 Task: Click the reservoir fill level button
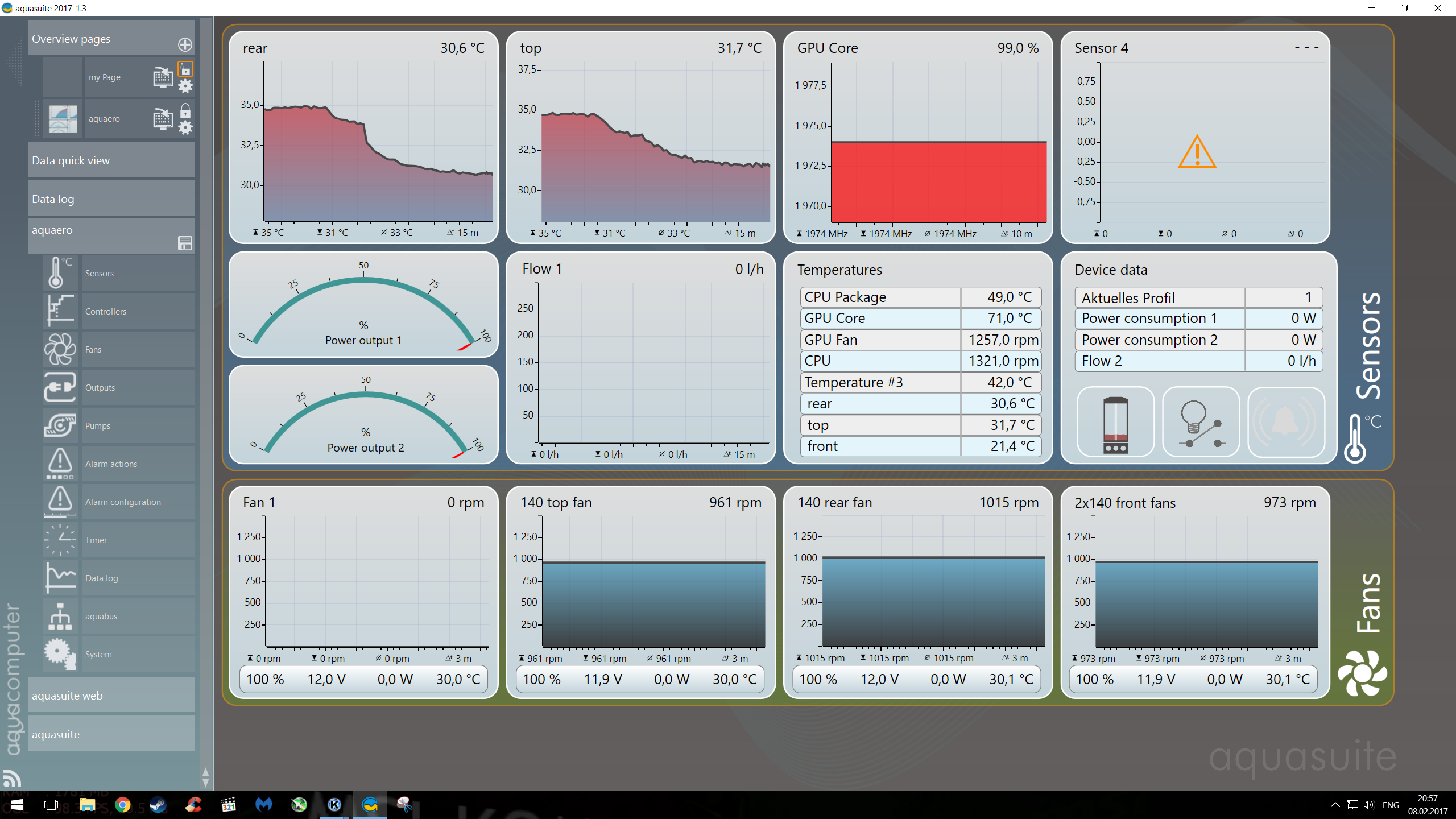1115,422
